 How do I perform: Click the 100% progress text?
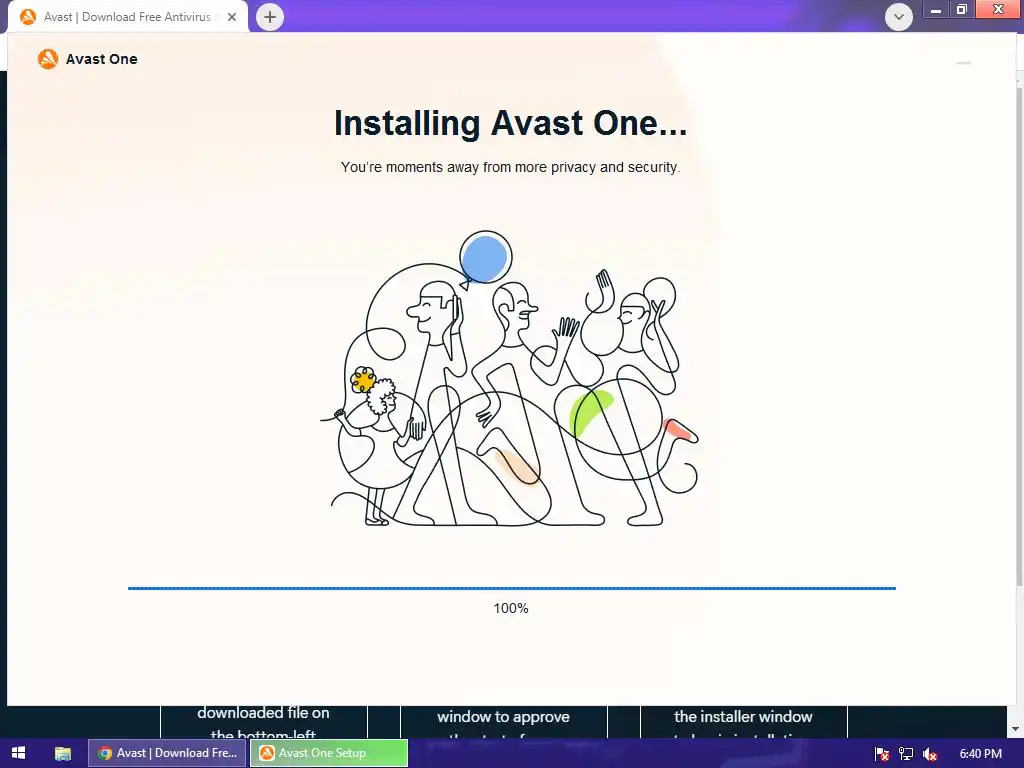coord(511,608)
